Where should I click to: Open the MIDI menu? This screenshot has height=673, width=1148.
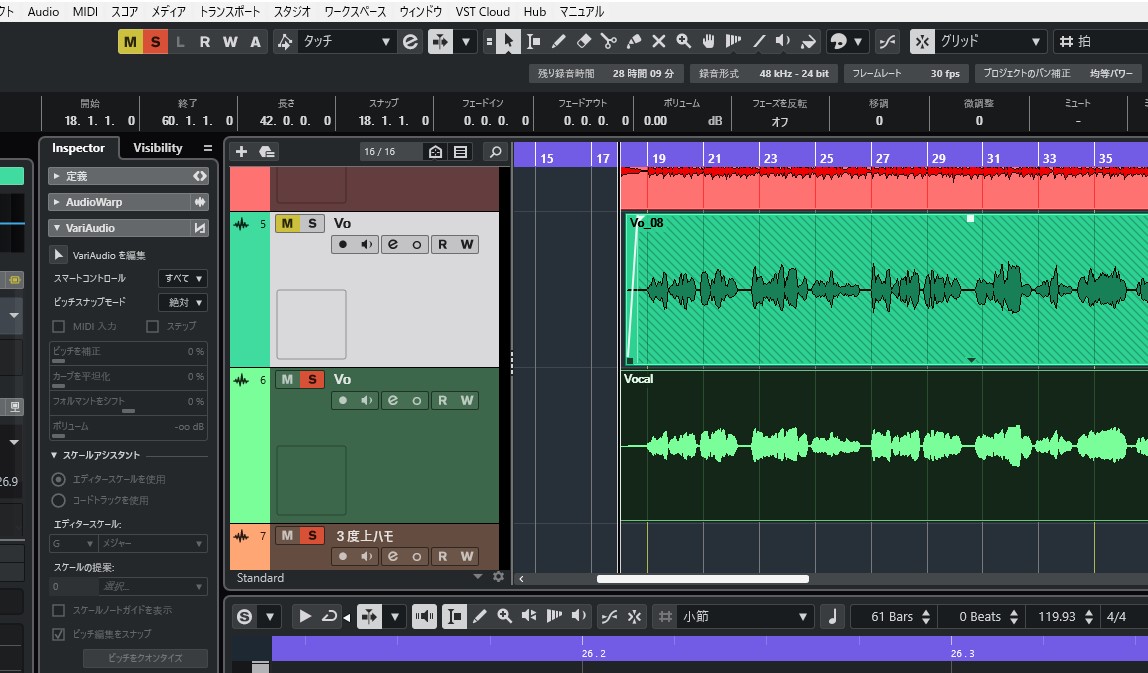coord(85,12)
